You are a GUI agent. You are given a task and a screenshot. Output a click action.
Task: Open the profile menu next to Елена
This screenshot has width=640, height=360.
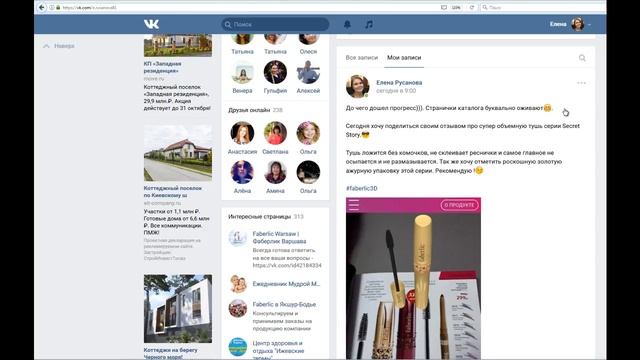589,24
